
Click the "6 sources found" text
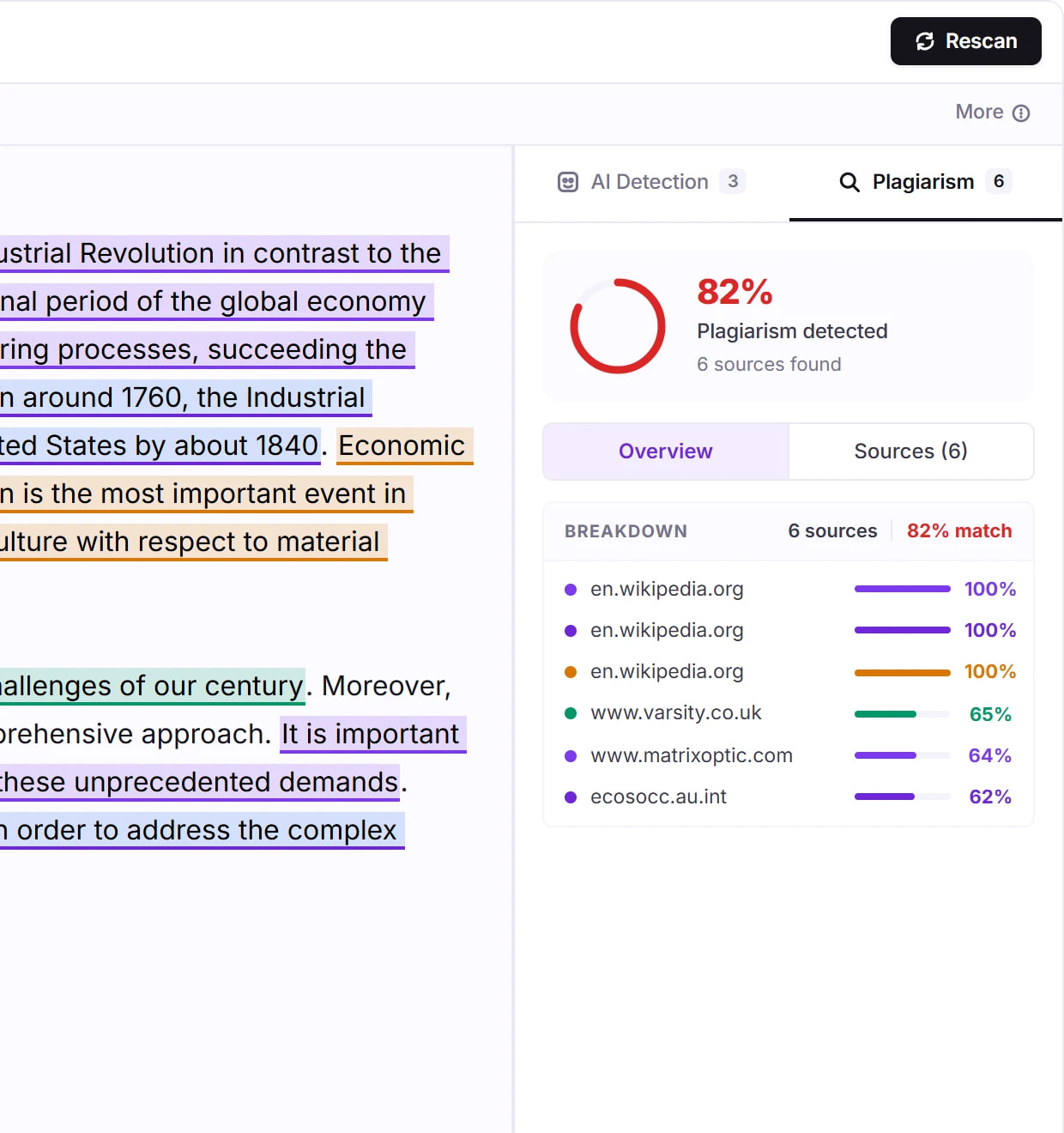(x=769, y=365)
